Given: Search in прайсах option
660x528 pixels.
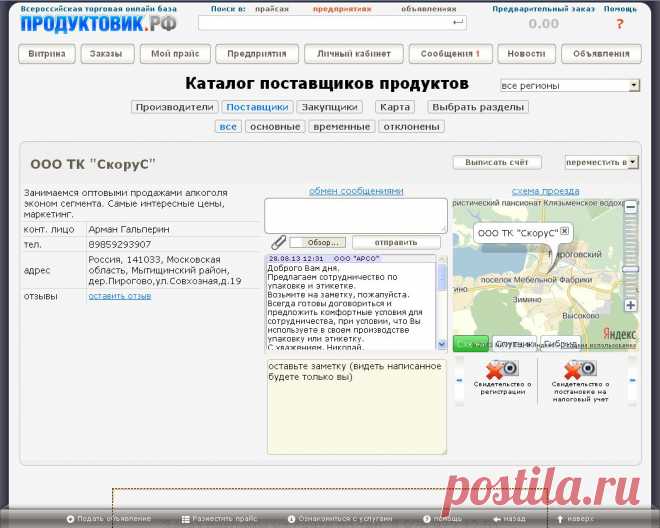Looking at the screenshot, I should pyautogui.click(x=272, y=8).
